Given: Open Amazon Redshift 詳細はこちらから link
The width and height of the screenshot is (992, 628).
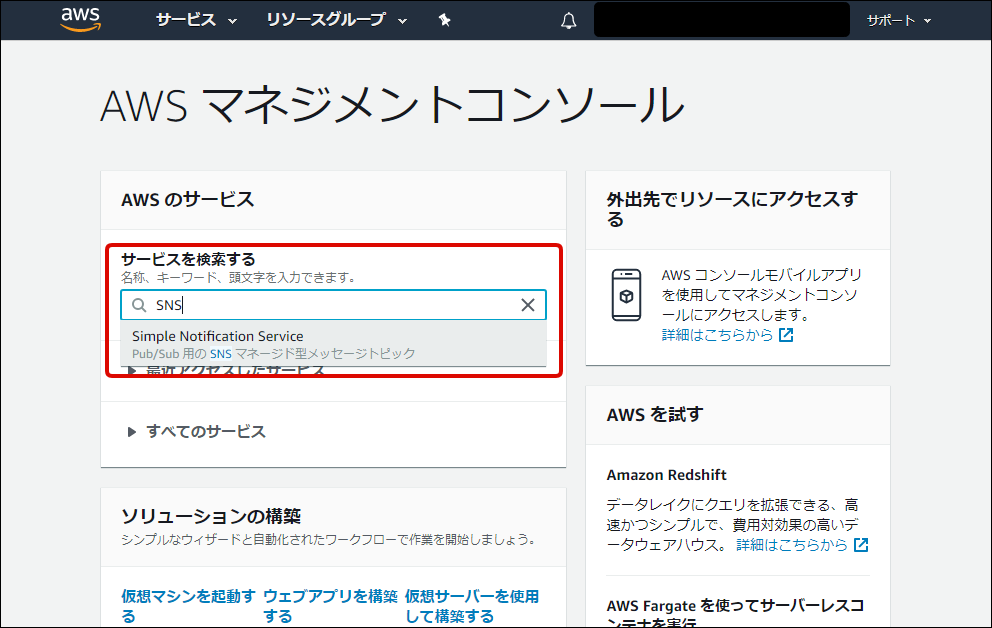Looking at the screenshot, I should coord(792,545).
